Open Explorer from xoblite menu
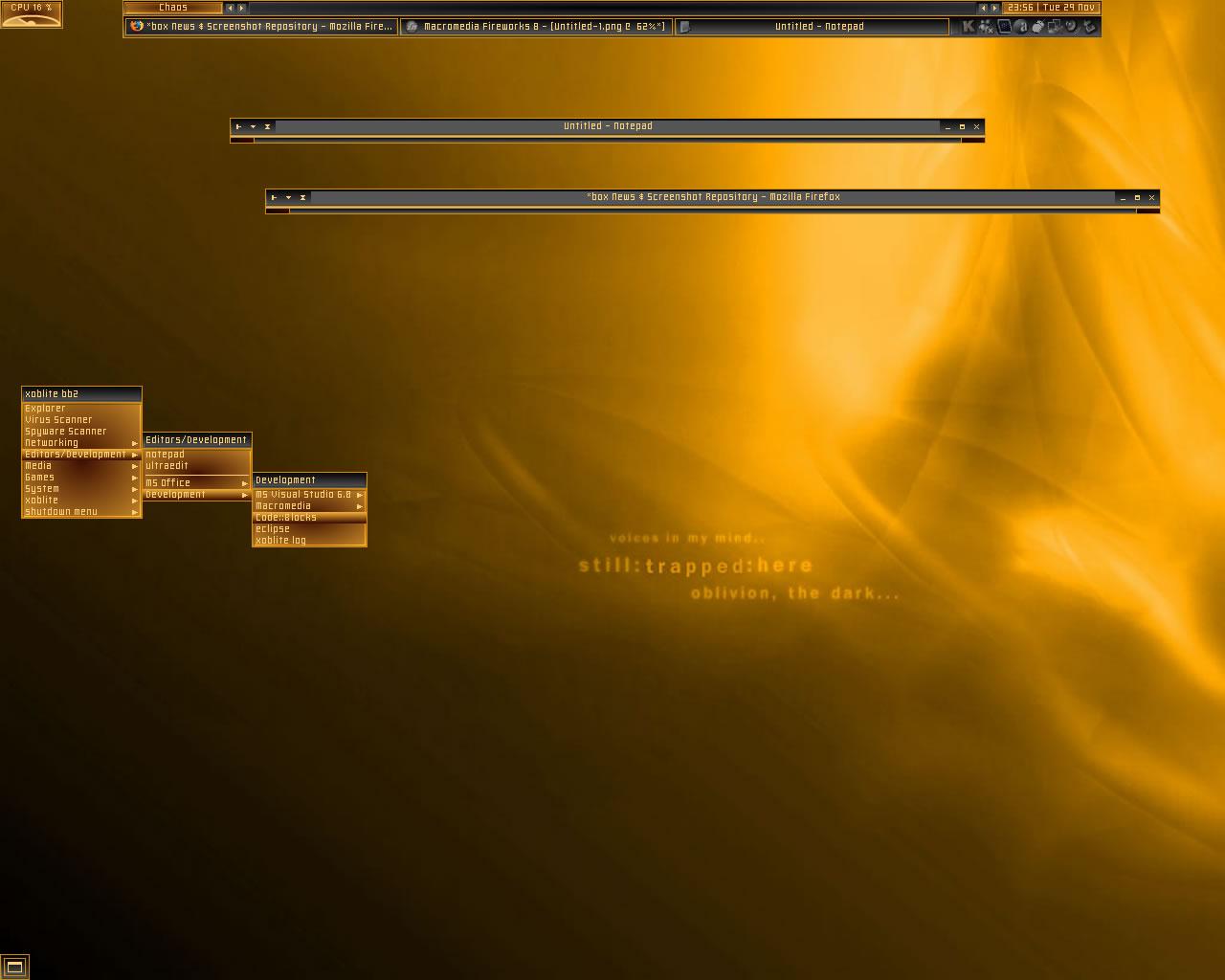Image resolution: width=1225 pixels, height=980 pixels. (46, 409)
